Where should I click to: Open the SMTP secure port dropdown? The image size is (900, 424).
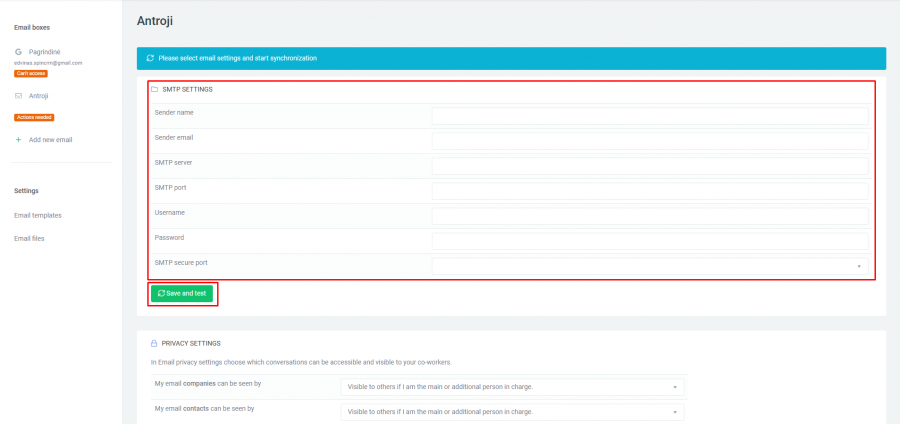[650, 266]
